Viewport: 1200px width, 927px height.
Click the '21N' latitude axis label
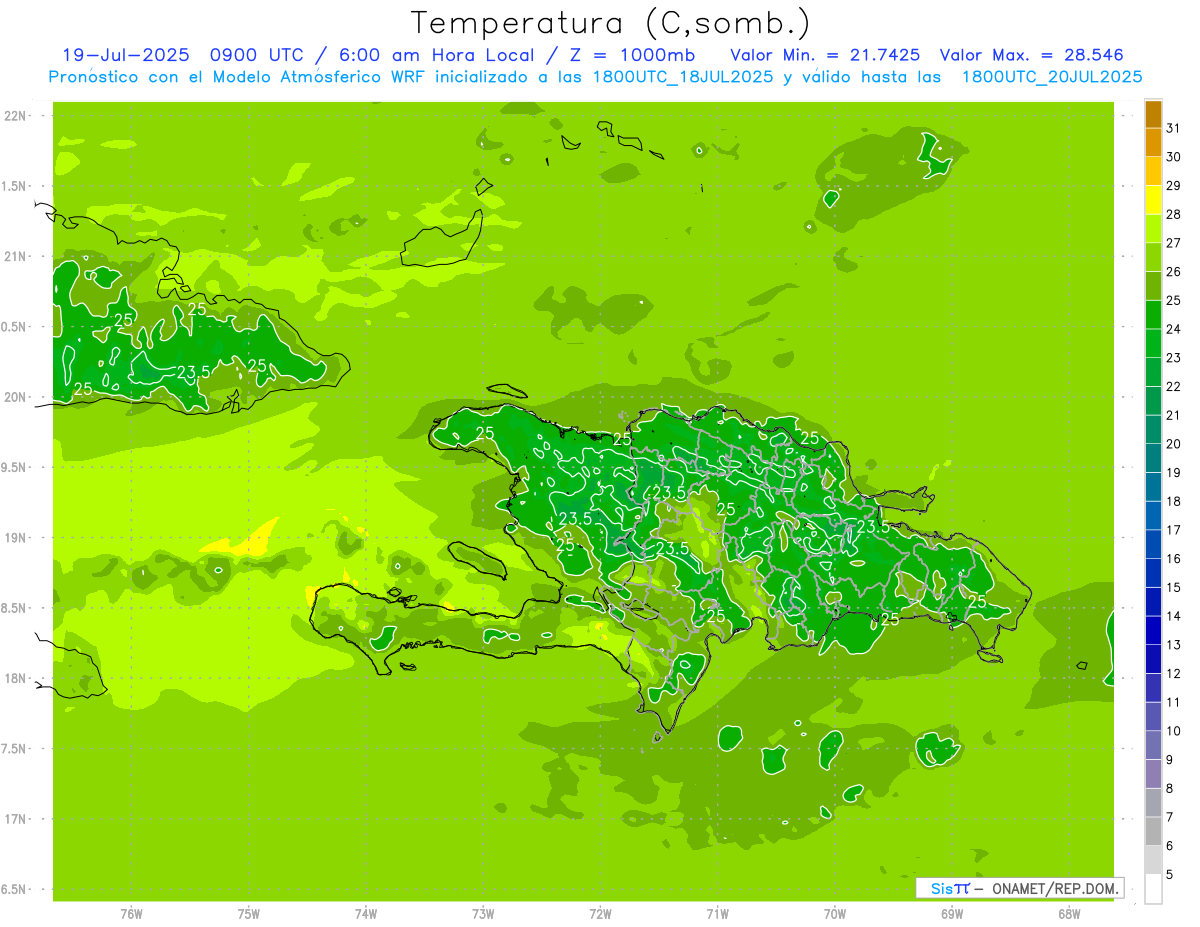pyautogui.click(x=17, y=256)
